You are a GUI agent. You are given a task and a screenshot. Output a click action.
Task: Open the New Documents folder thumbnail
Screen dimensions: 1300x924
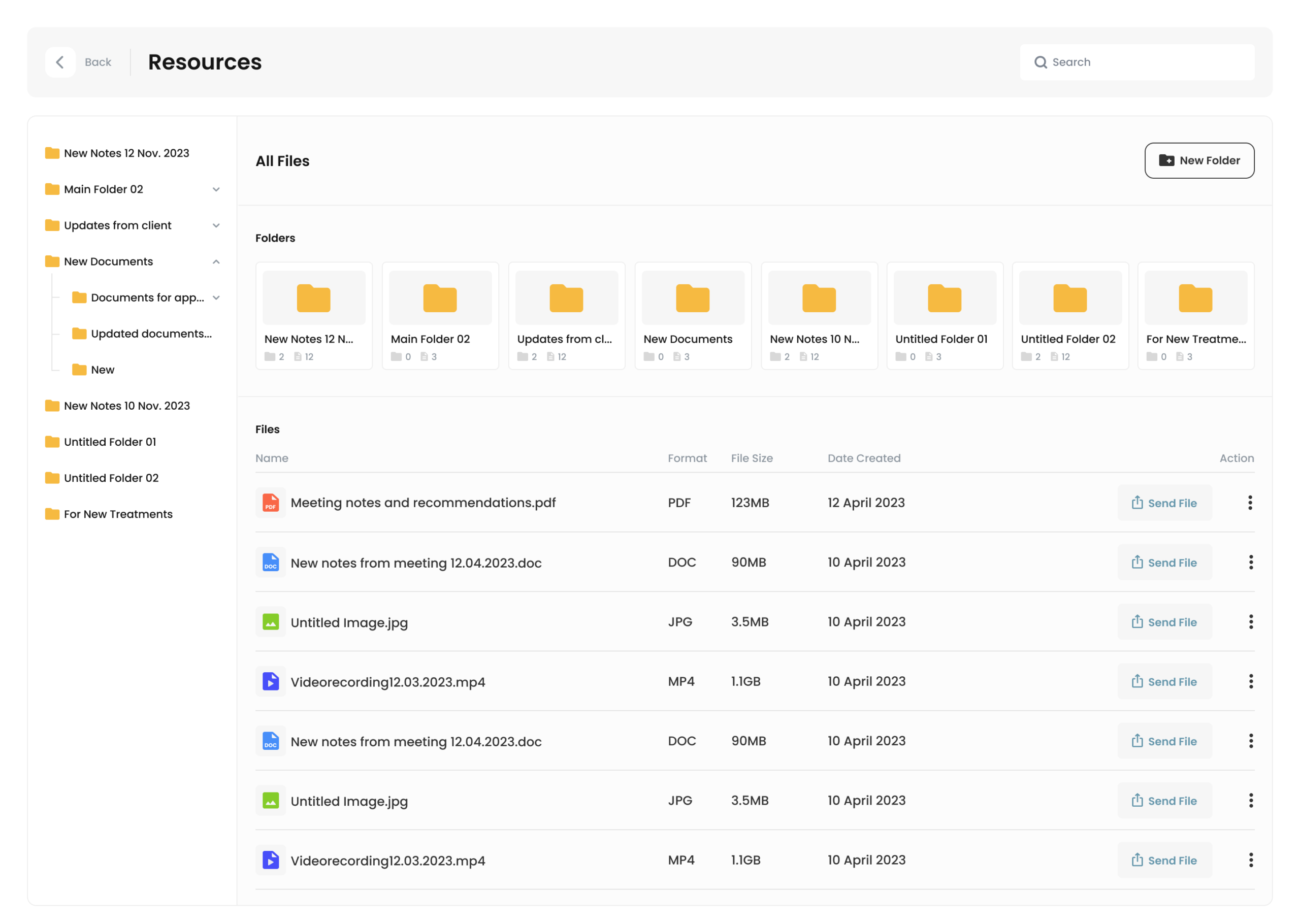point(692,298)
